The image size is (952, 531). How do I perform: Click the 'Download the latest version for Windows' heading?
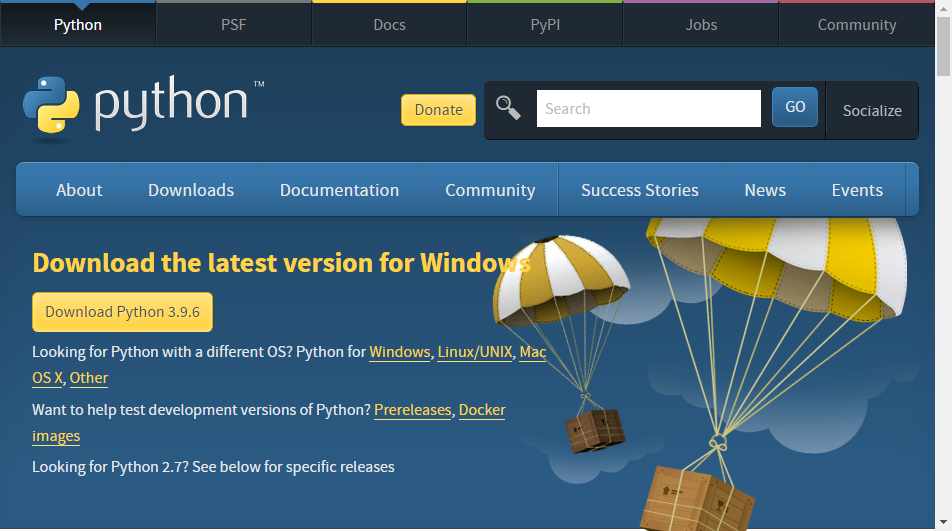coord(282,263)
